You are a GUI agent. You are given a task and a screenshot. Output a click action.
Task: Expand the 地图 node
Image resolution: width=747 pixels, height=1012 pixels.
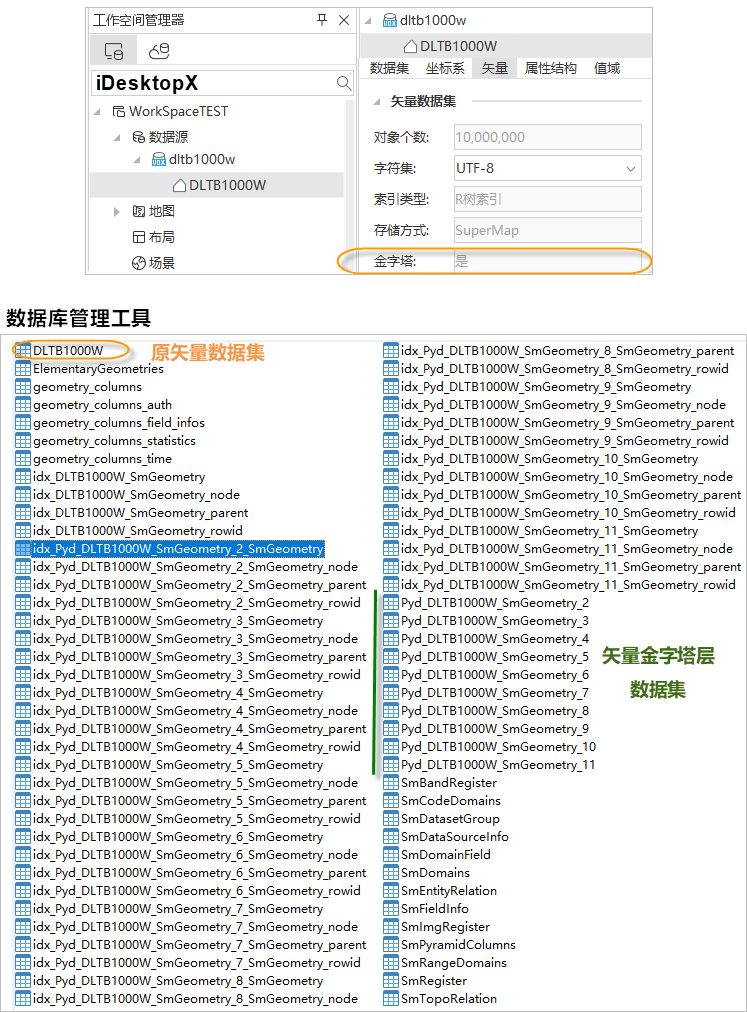tap(118, 211)
